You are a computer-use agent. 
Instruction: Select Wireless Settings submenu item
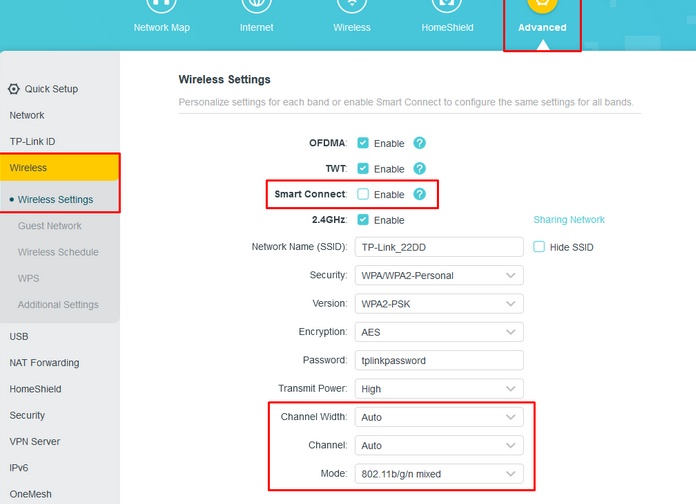55,200
